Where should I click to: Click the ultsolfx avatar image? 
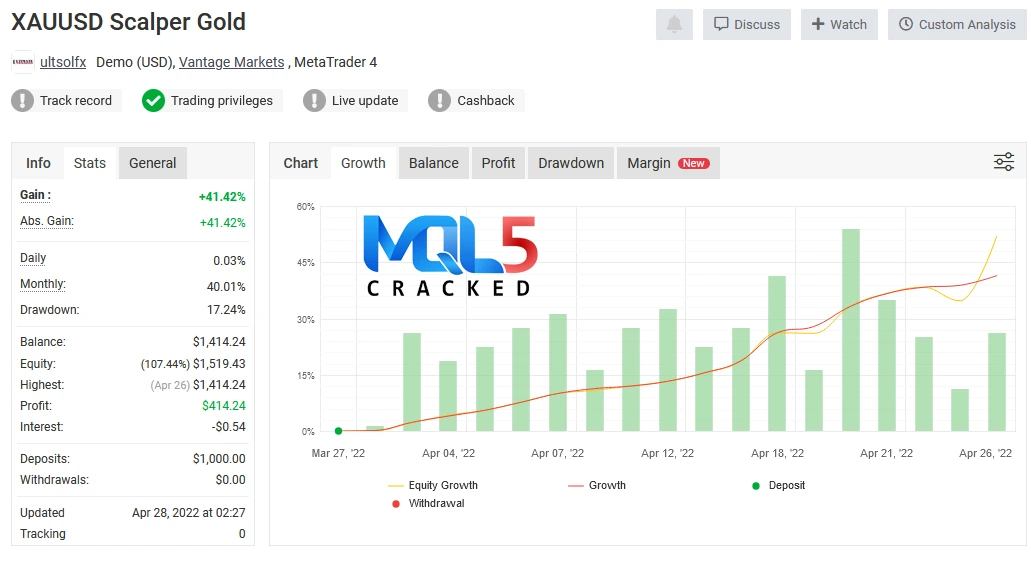[23, 62]
